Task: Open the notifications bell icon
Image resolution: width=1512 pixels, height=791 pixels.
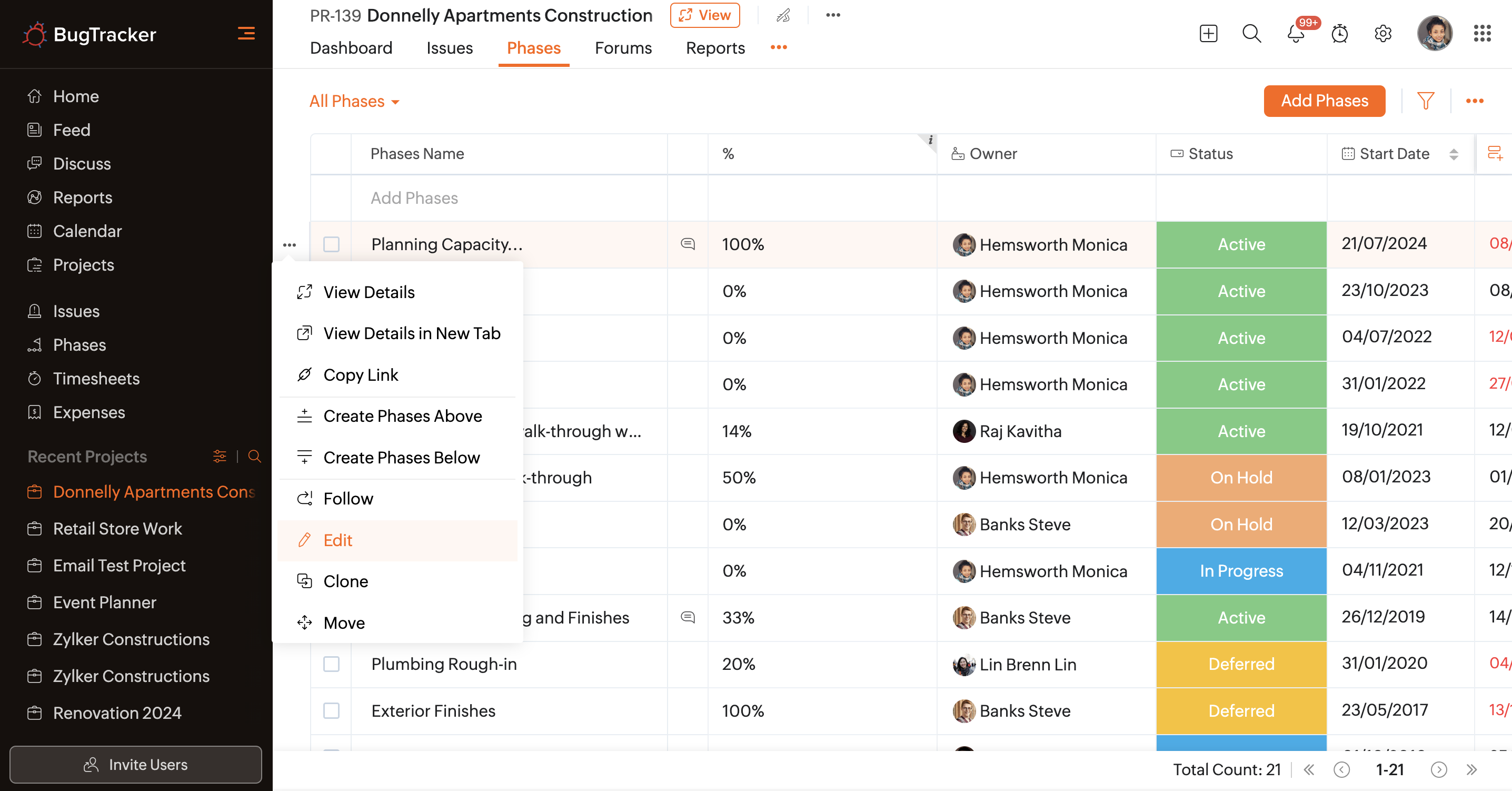Action: click(x=1296, y=34)
